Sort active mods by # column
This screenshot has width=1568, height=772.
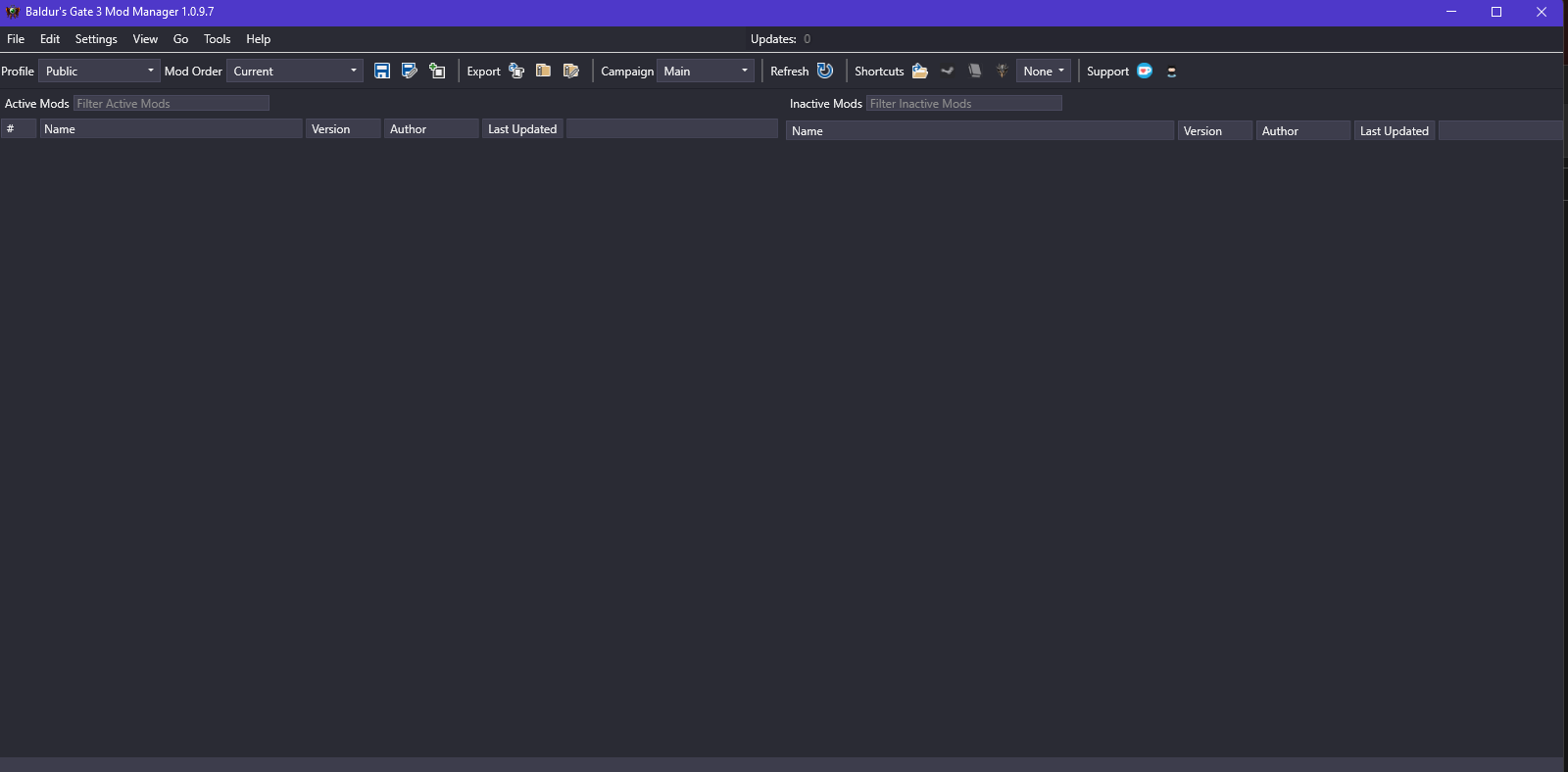click(19, 128)
